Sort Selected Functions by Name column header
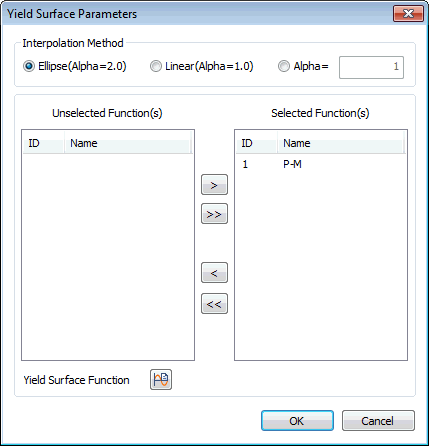 [340, 143]
